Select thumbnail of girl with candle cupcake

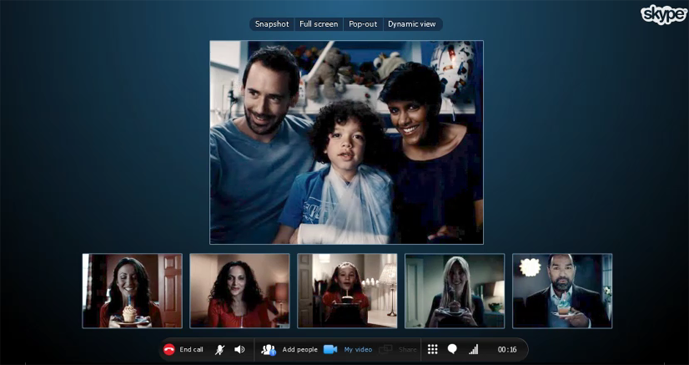pos(347,291)
